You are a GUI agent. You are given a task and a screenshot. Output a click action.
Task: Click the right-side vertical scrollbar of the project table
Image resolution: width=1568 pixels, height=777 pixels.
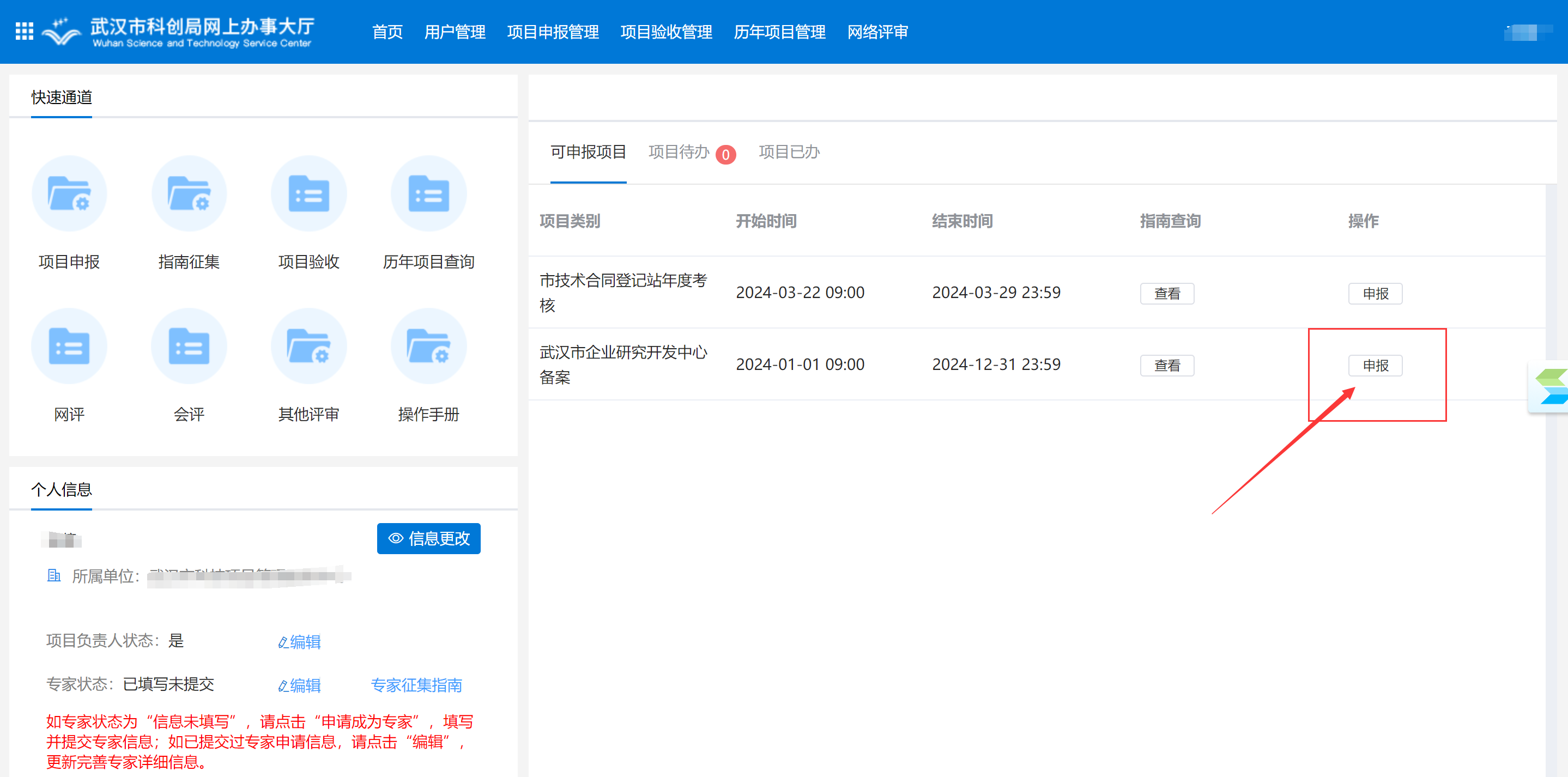coord(1551,481)
